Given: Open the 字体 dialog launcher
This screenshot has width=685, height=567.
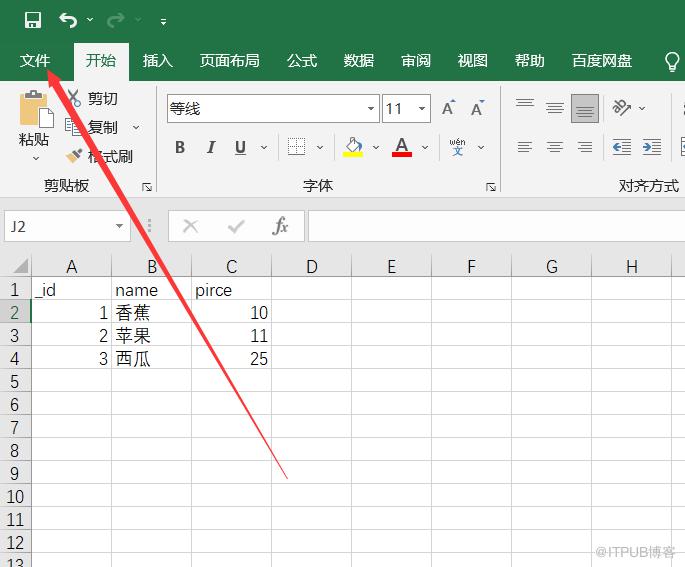Looking at the screenshot, I should point(491,187).
